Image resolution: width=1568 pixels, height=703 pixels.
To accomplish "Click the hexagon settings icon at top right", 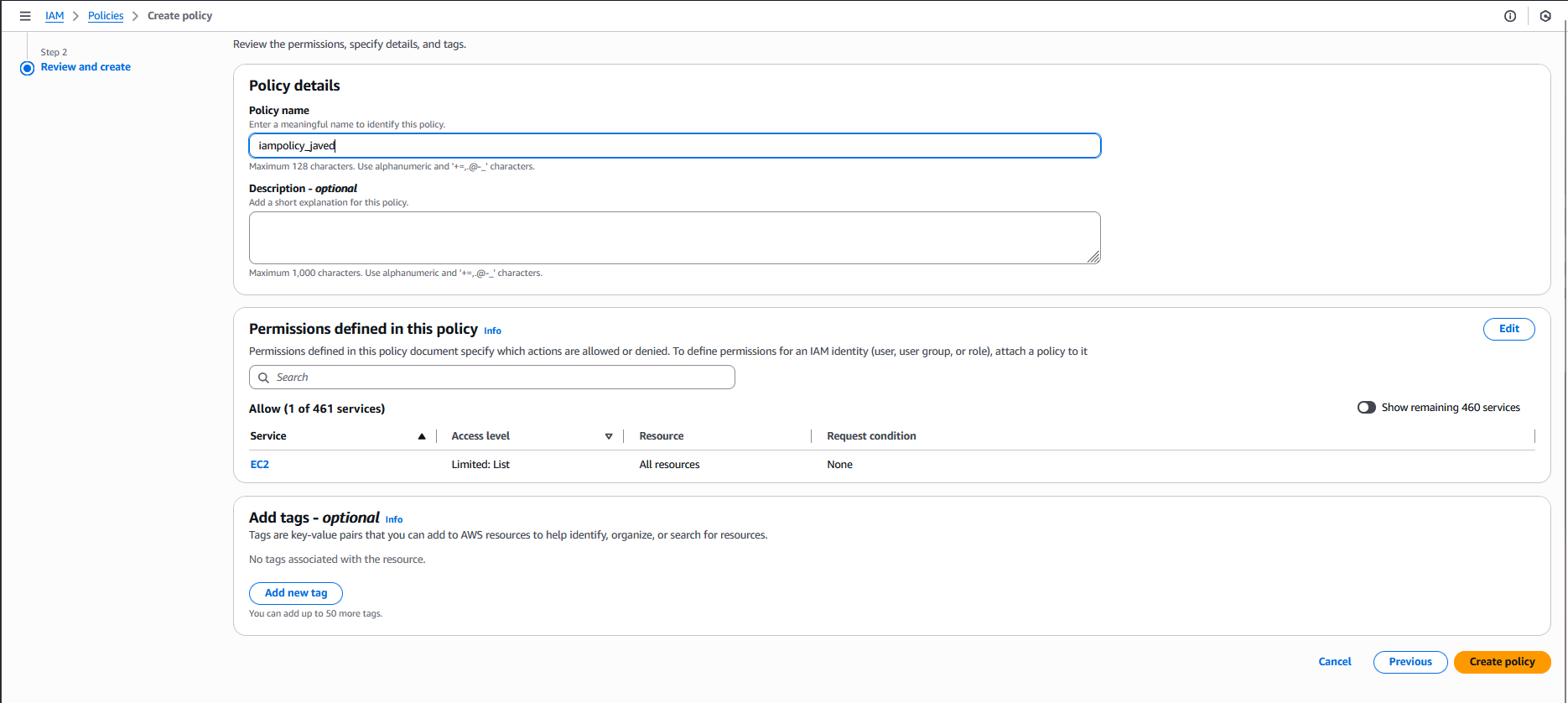I will pos(1545,16).
